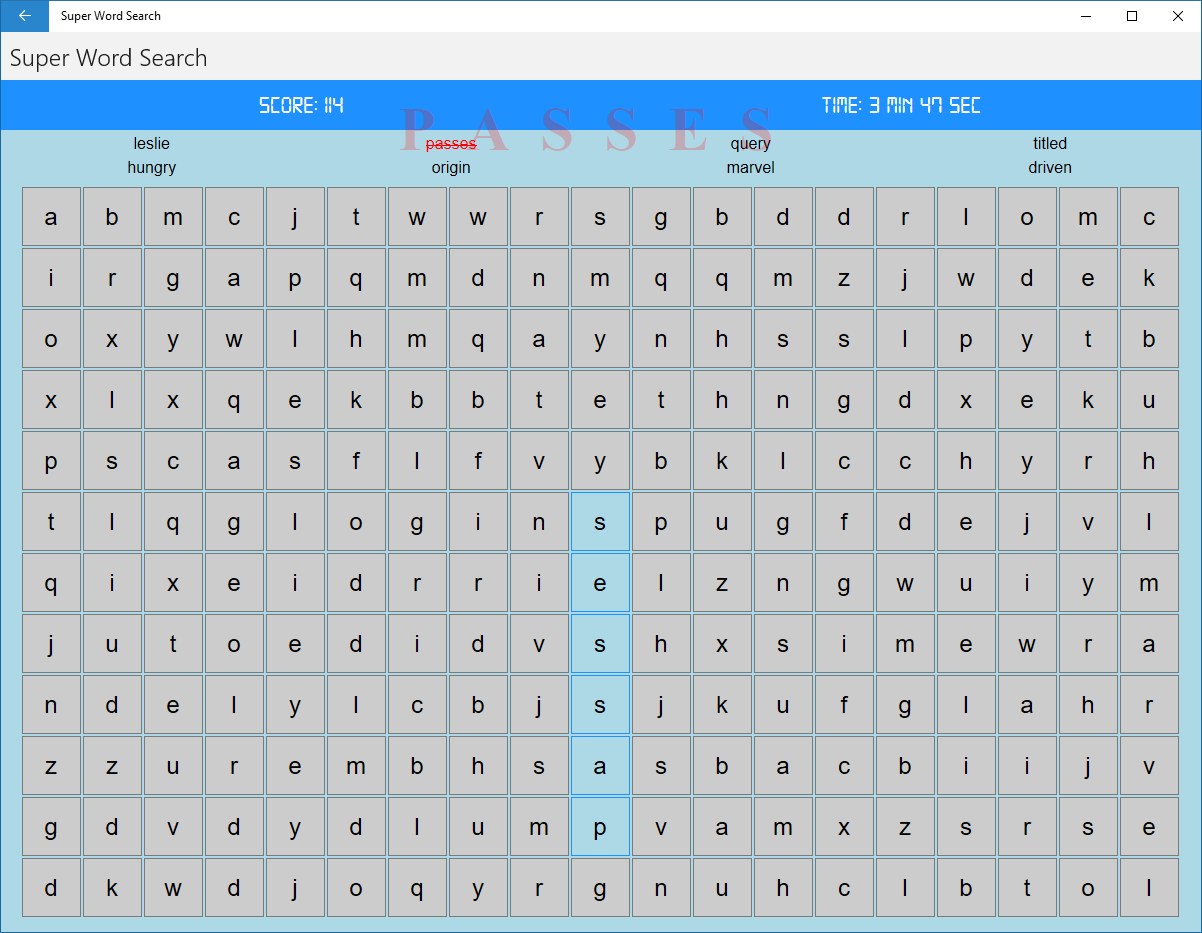Screen dimensions: 1202x933
Task: Click the word 'leslie' in the word list
Action: coord(152,143)
